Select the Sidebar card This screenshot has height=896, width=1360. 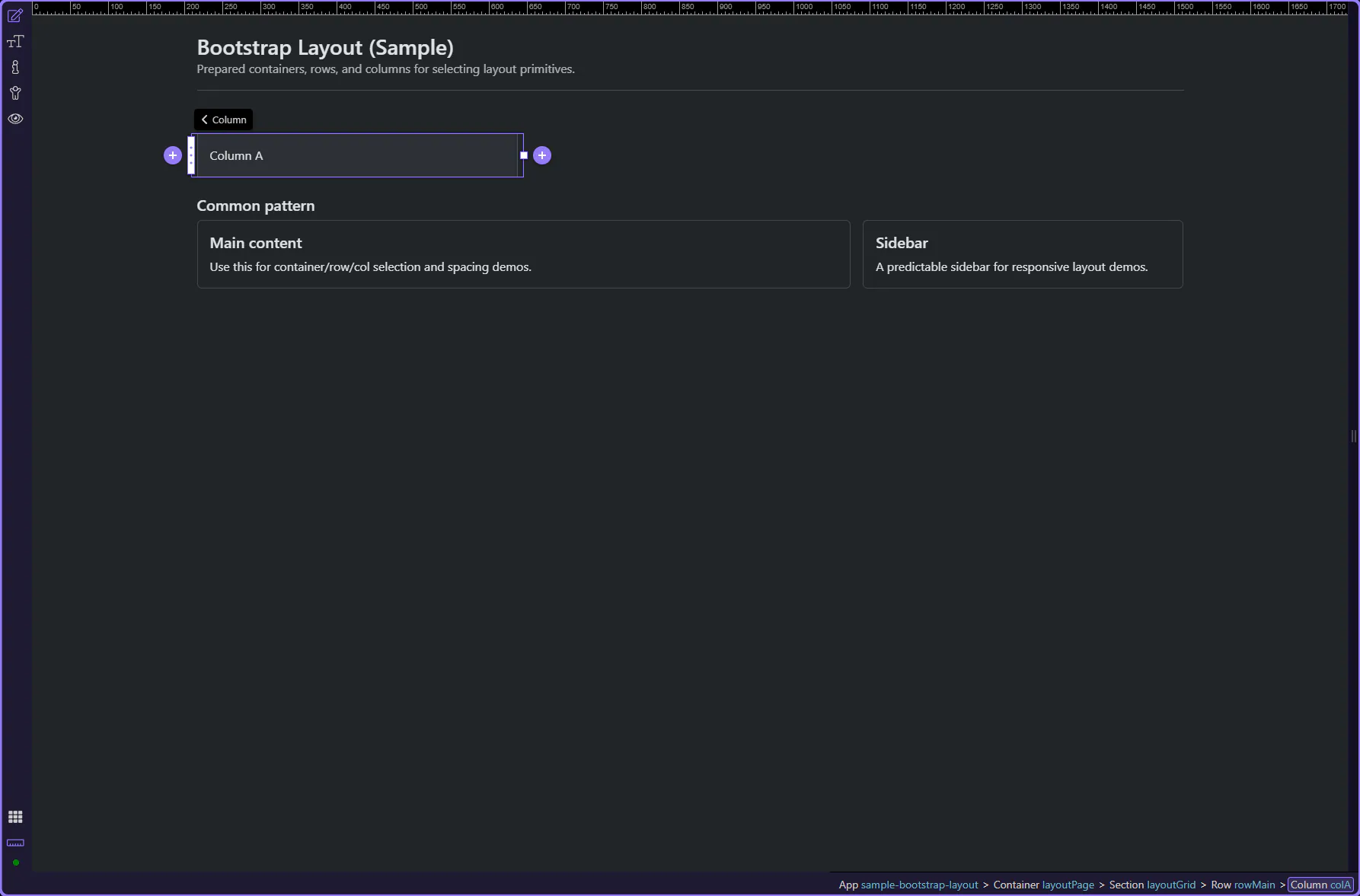coord(1022,254)
